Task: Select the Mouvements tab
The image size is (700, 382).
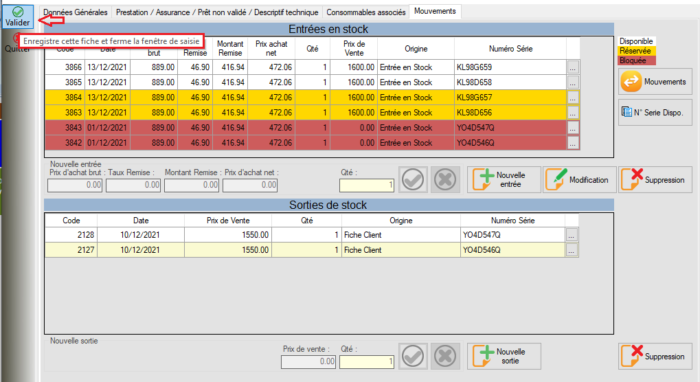Action: click(x=435, y=11)
